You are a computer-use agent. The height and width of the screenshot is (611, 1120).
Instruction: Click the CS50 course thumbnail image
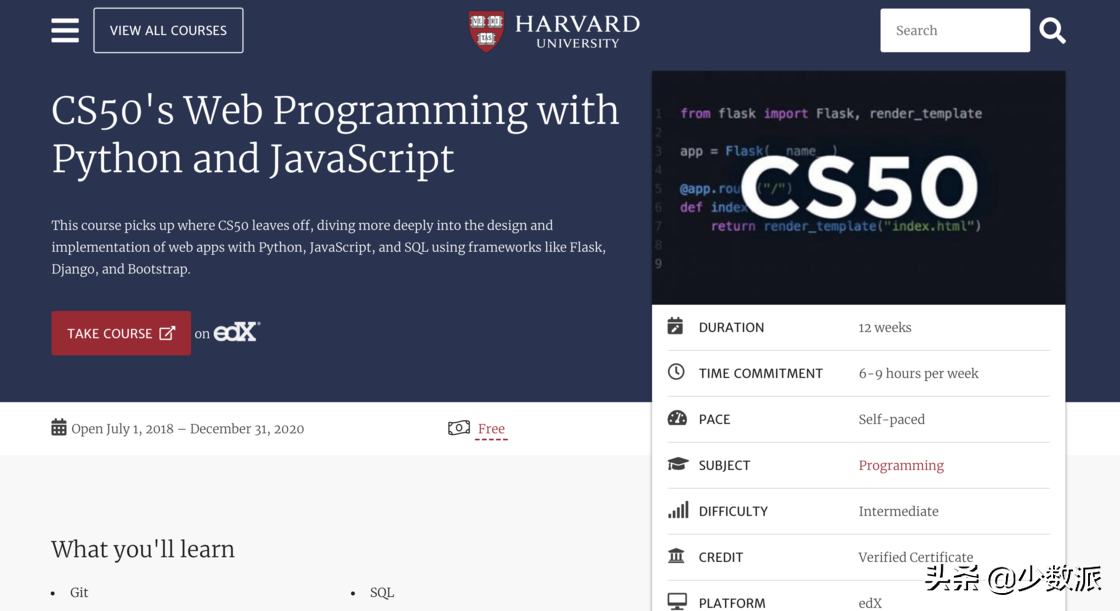coord(858,187)
